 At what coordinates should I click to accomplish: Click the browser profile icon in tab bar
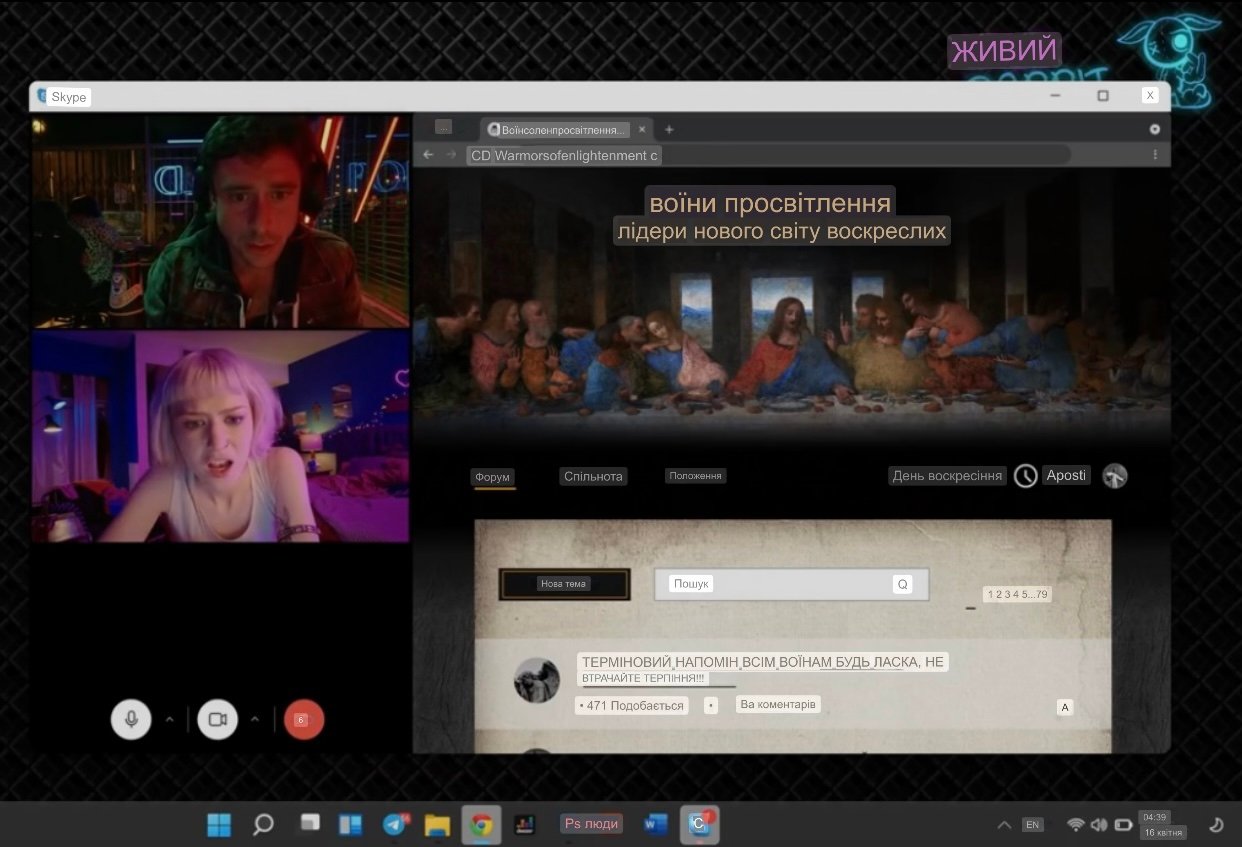click(1155, 129)
